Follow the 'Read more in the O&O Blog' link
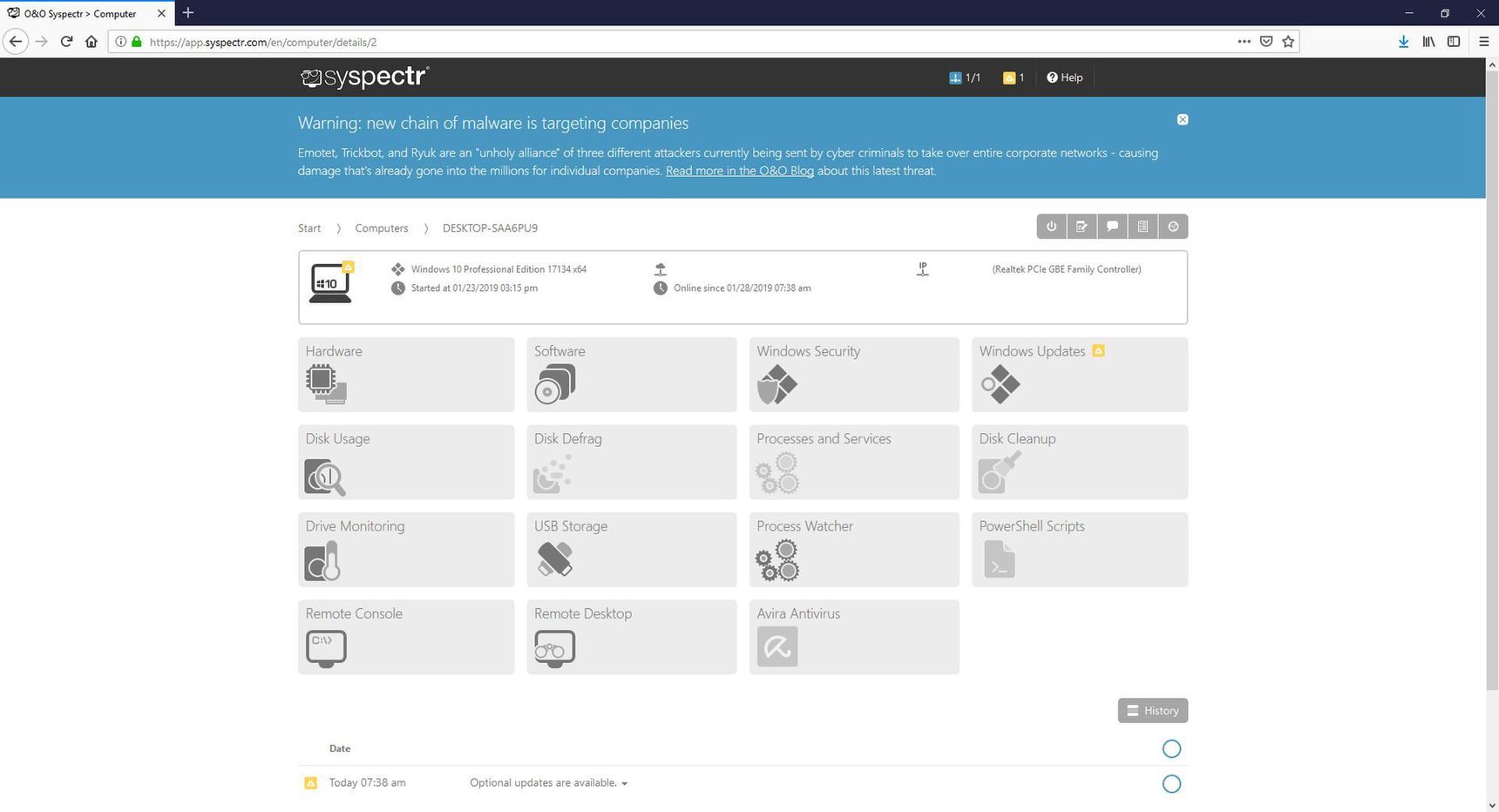Viewport: 1499px width, 812px height. 740,171
